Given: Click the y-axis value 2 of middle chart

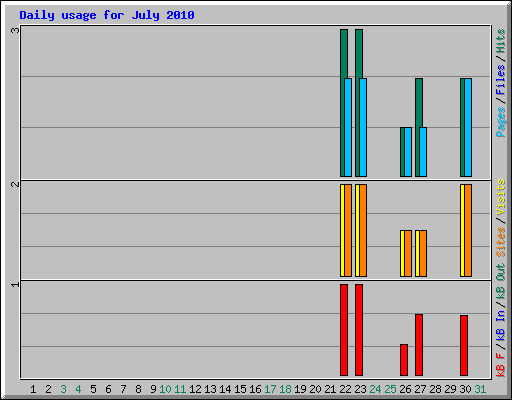Looking at the screenshot, I should tap(15, 184).
